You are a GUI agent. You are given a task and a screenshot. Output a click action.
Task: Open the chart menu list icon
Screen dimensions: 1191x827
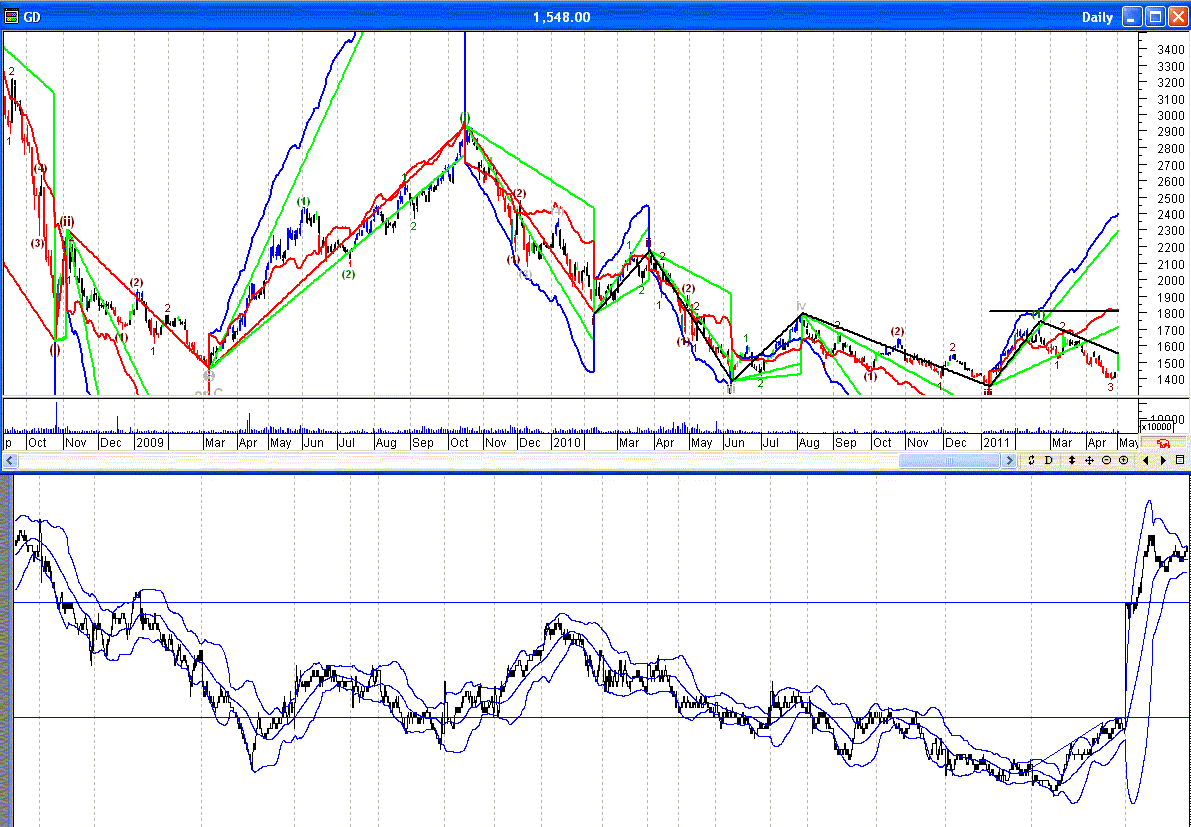click(1180, 460)
